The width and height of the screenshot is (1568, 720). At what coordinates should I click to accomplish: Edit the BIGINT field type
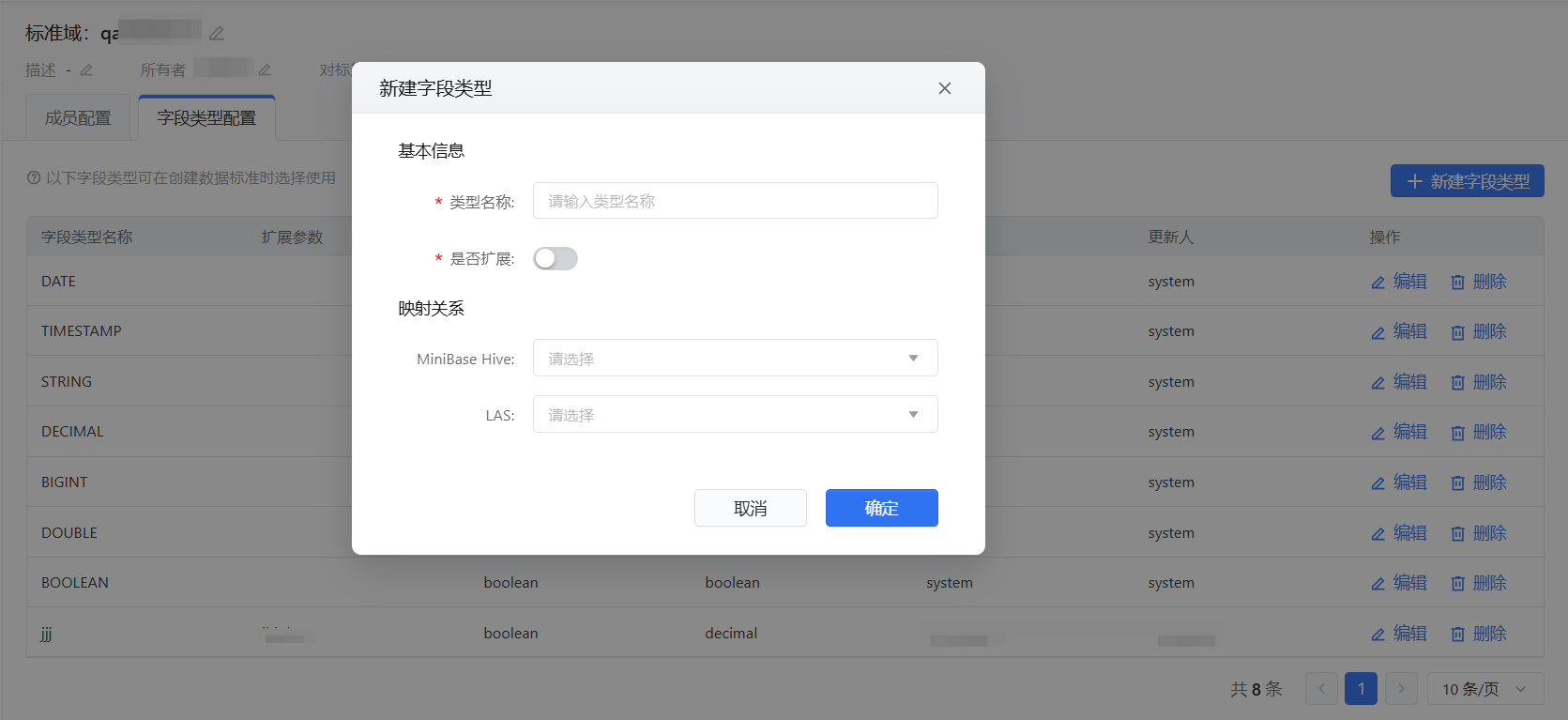(1399, 483)
